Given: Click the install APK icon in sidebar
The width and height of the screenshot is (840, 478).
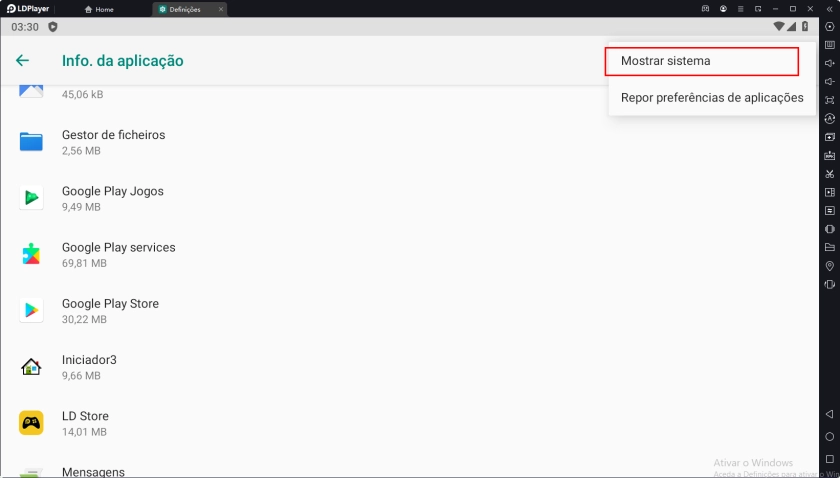Looking at the screenshot, I should [830, 155].
